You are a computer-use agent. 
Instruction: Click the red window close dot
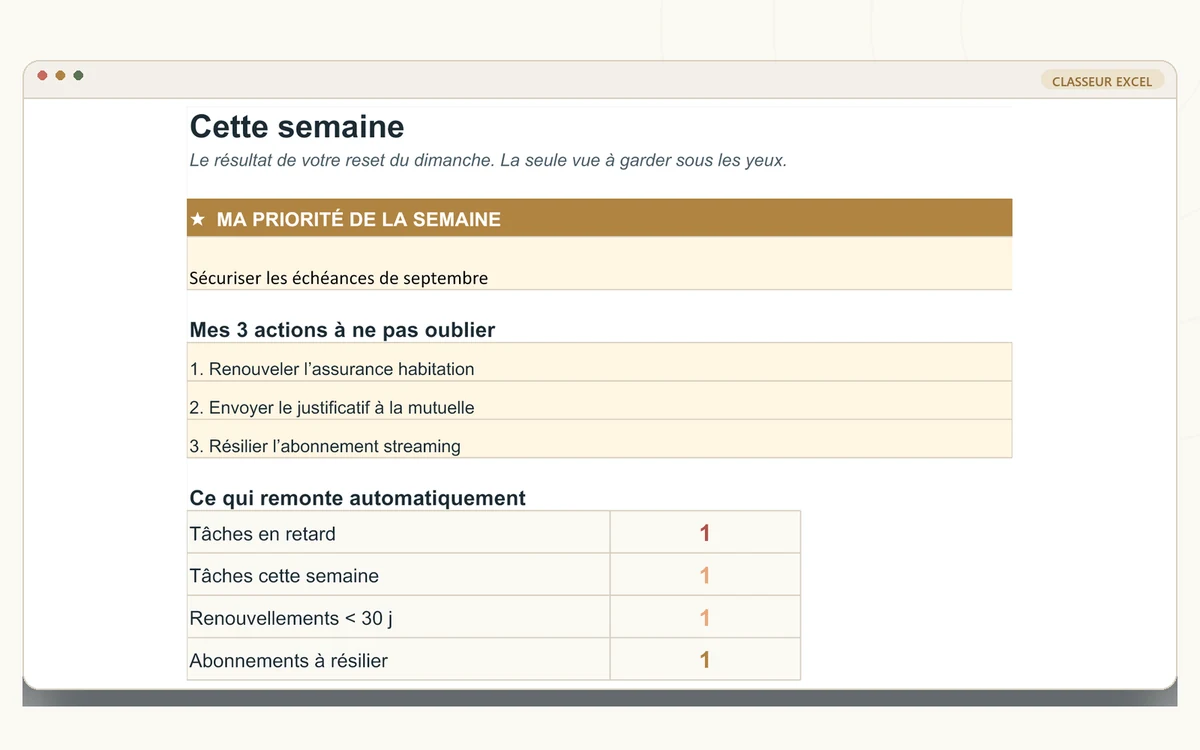coord(42,75)
